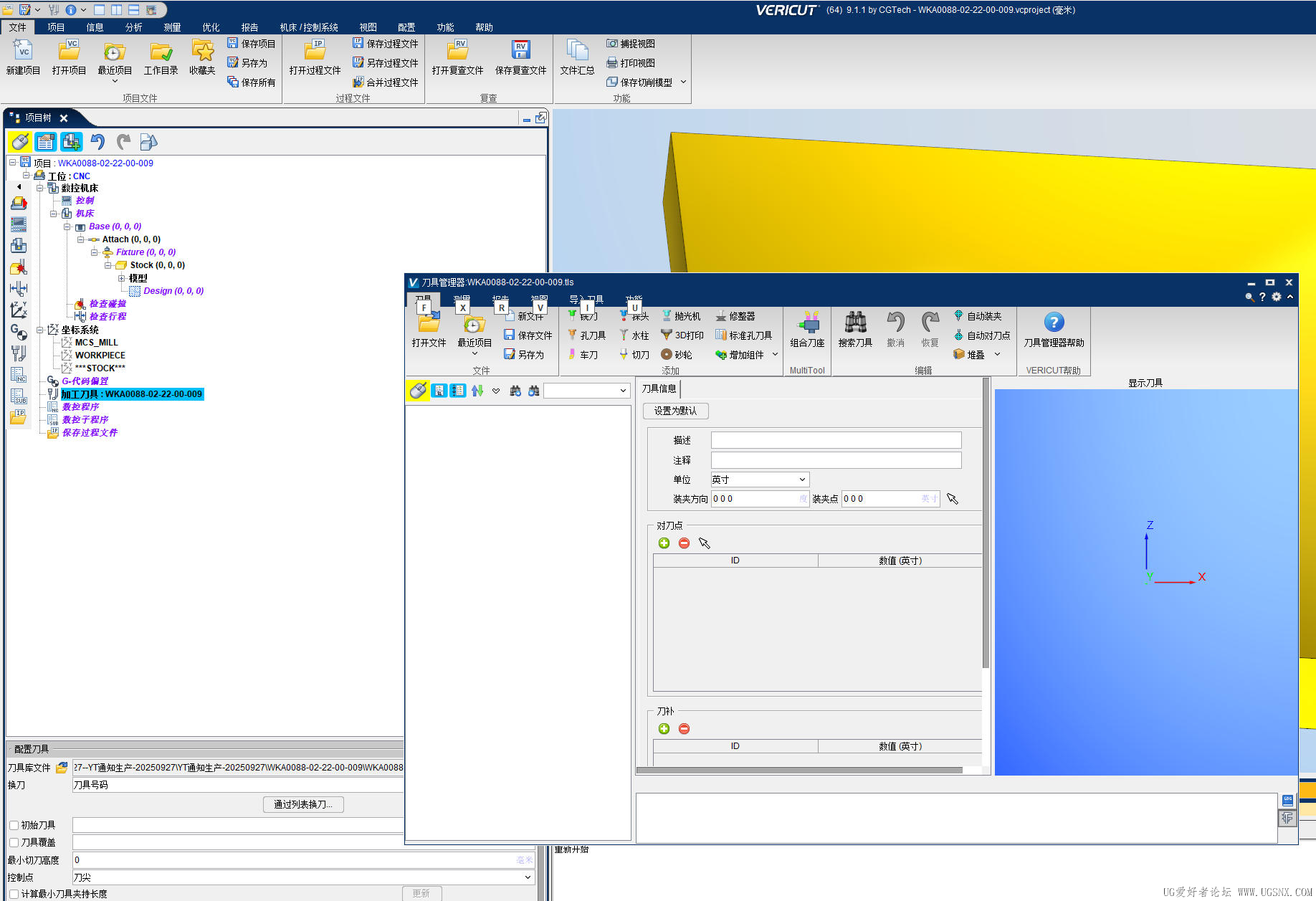The width and height of the screenshot is (1316, 901).
Task: Click 自动对刀点 in the tool manager
Action: (x=982, y=335)
